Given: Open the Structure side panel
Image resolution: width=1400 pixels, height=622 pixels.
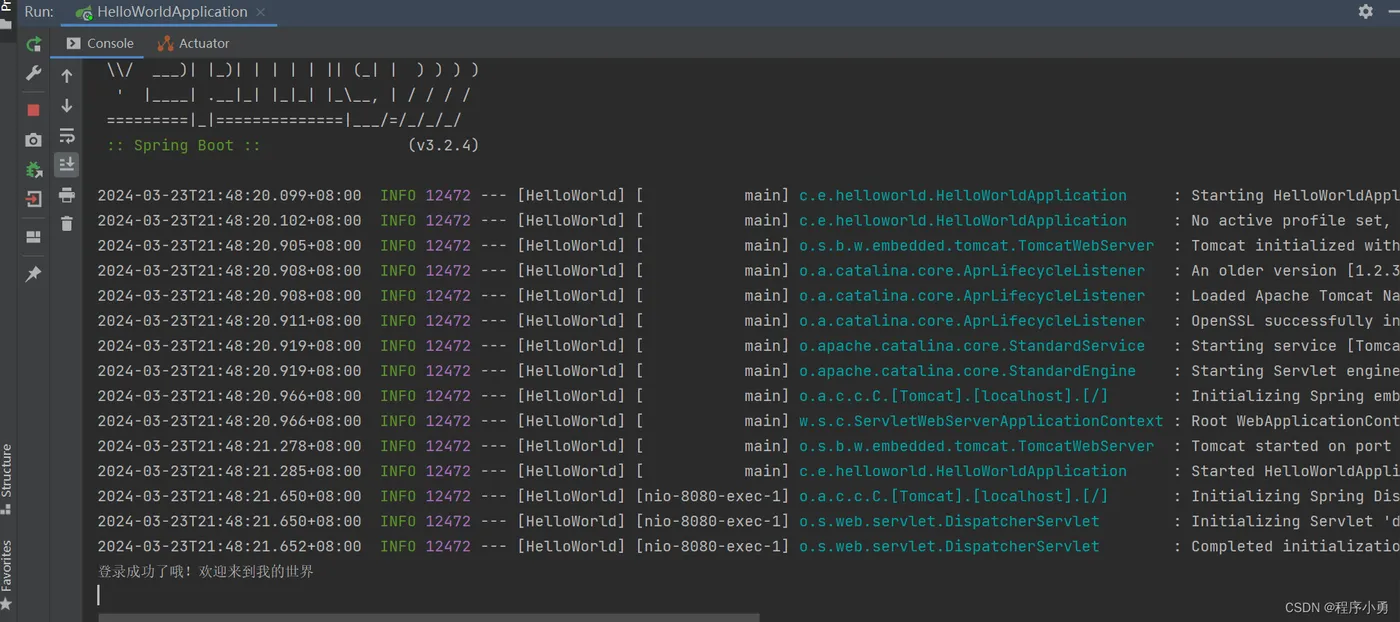Looking at the screenshot, I should coord(7,478).
